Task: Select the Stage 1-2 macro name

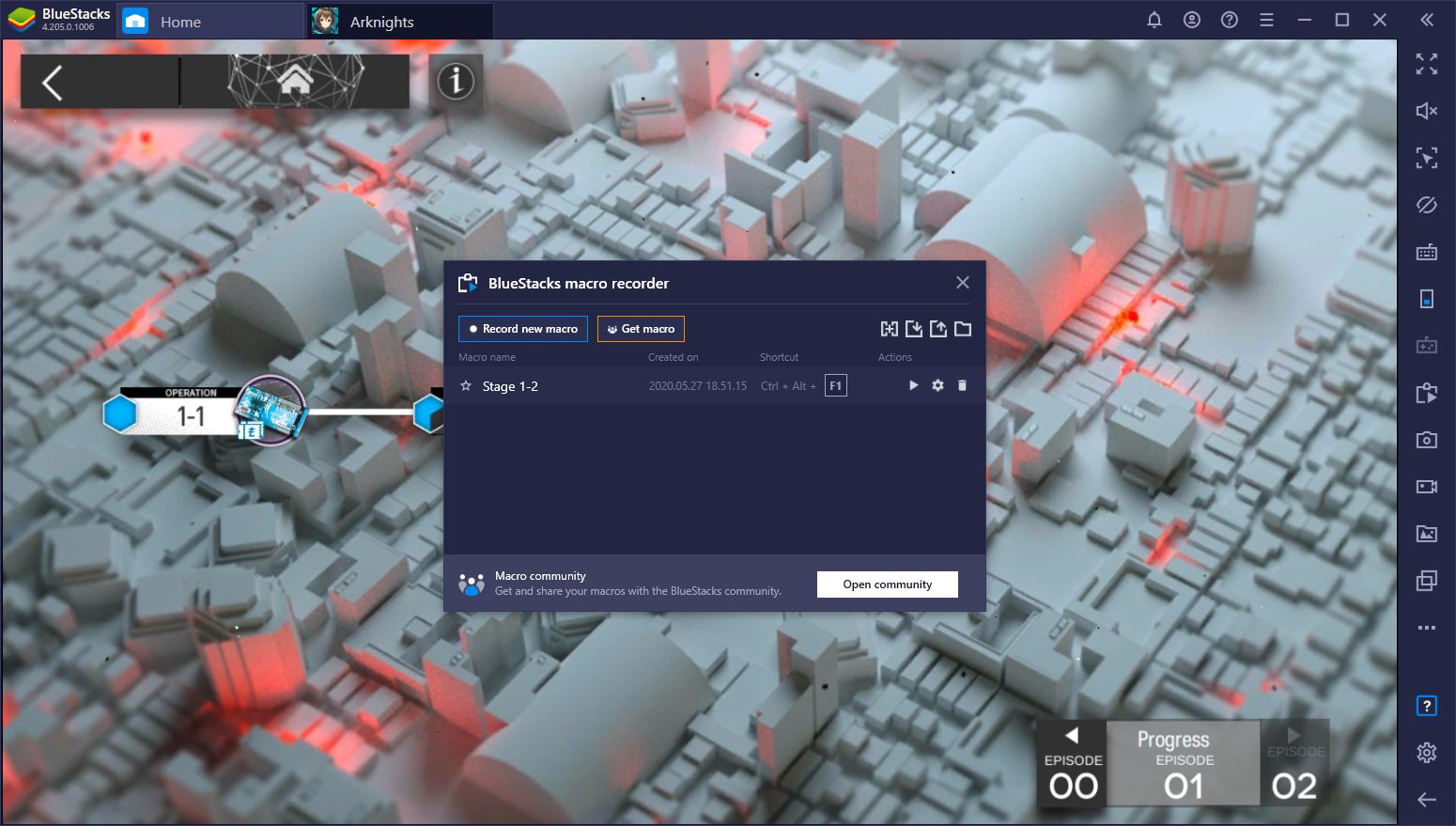Action: point(510,386)
